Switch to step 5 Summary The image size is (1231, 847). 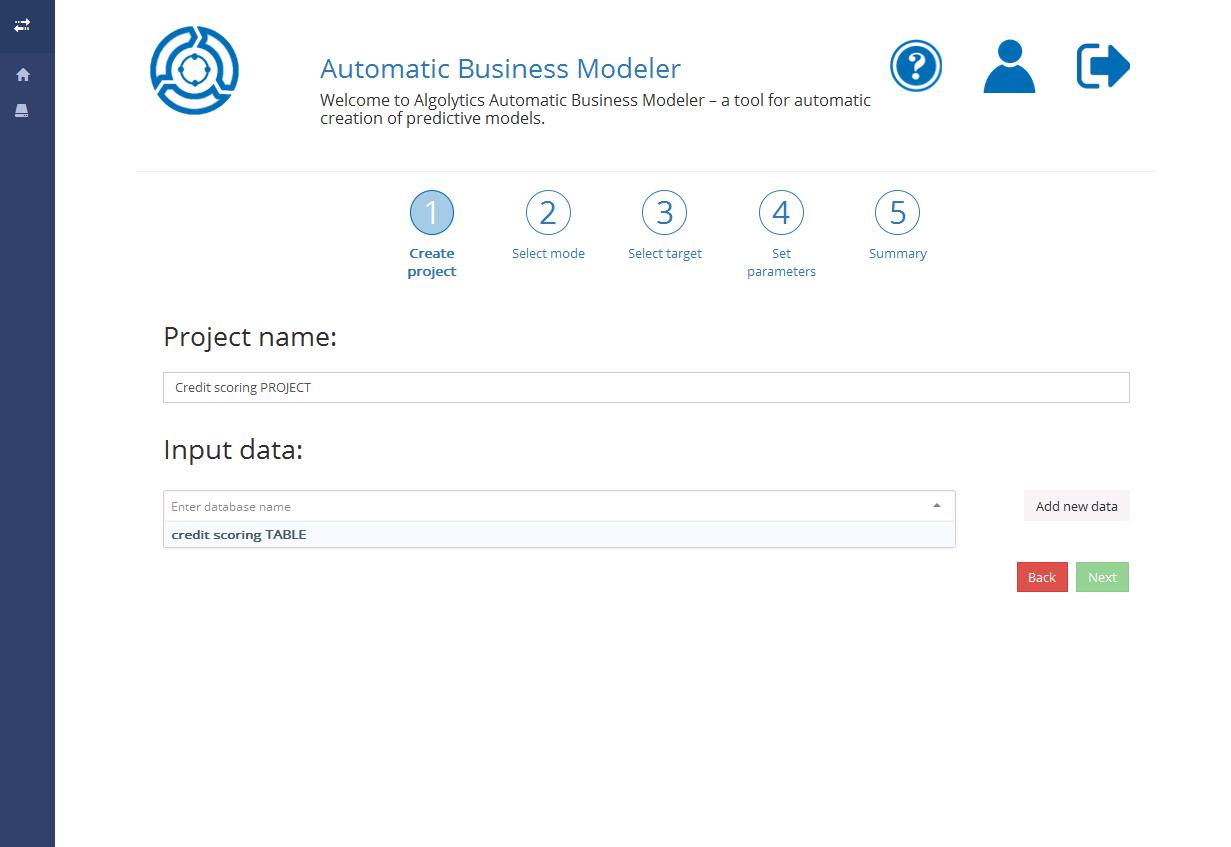[x=897, y=213]
